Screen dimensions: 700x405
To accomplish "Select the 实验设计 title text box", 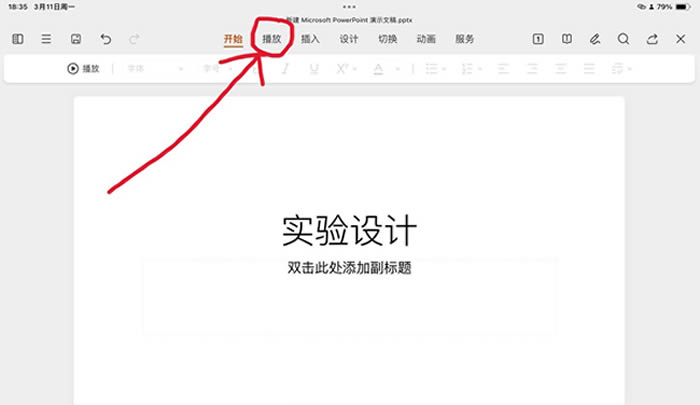I will (350, 230).
